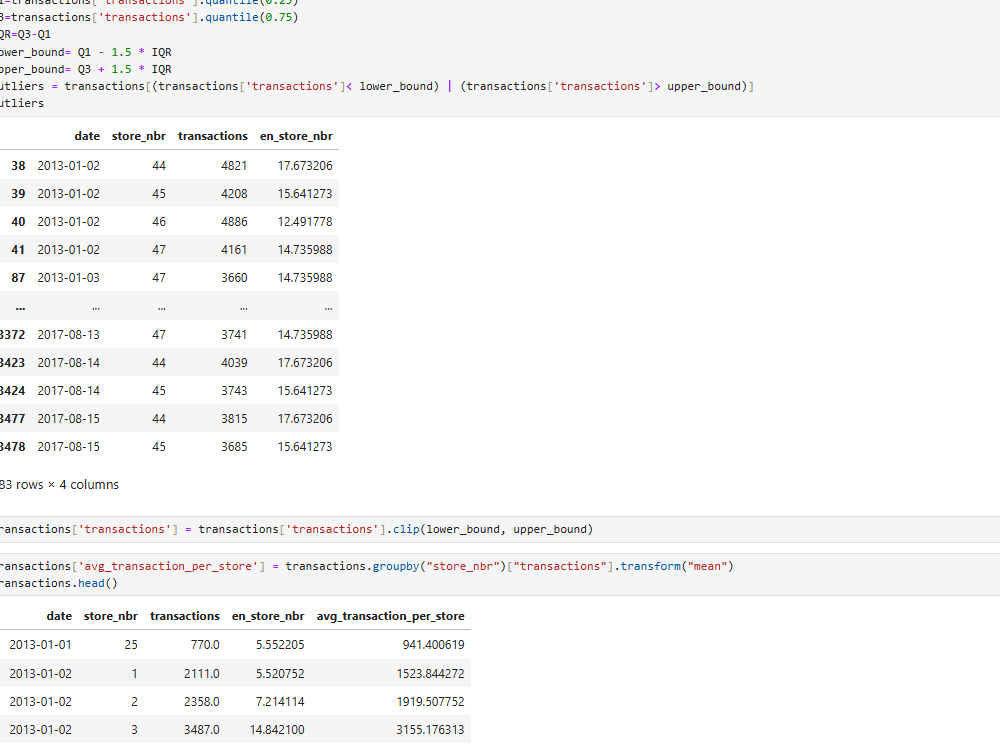
Task: Select row index 38 in outliers table
Action: [18, 166]
